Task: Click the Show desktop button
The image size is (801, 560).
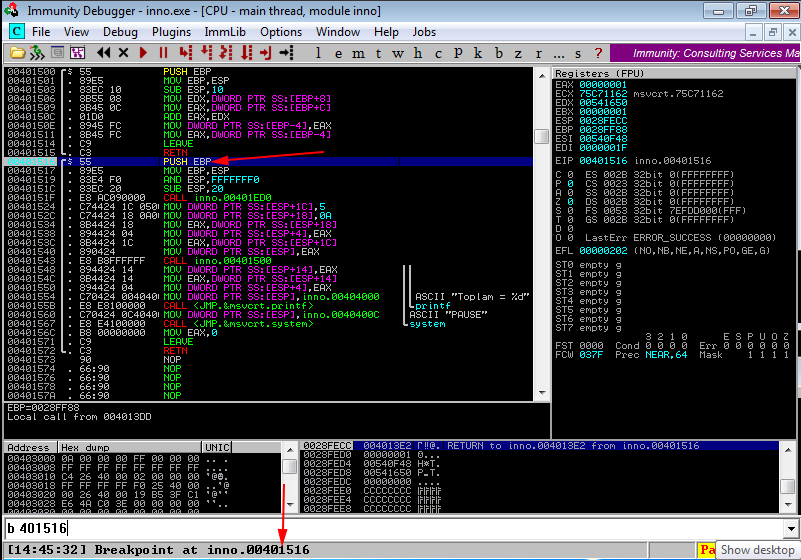Action: pyautogui.click(x=757, y=550)
